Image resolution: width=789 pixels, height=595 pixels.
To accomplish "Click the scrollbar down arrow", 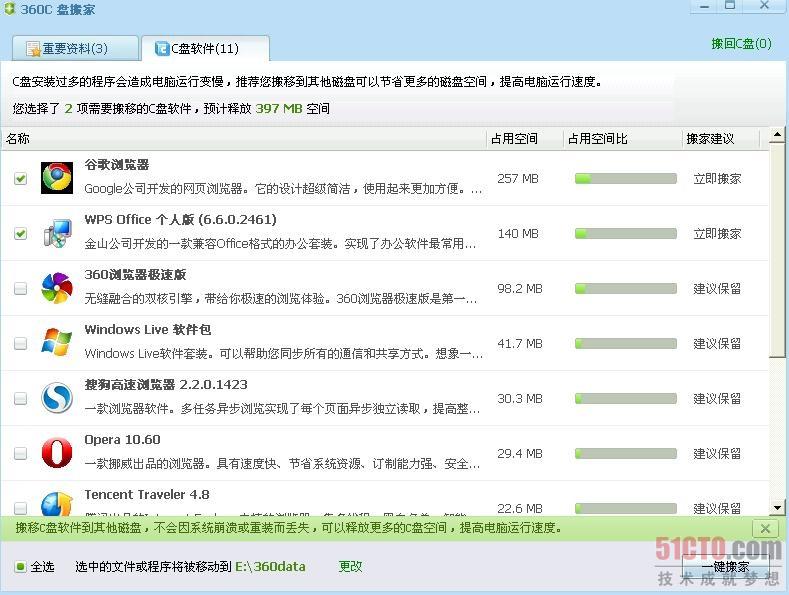I will click(x=777, y=507).
